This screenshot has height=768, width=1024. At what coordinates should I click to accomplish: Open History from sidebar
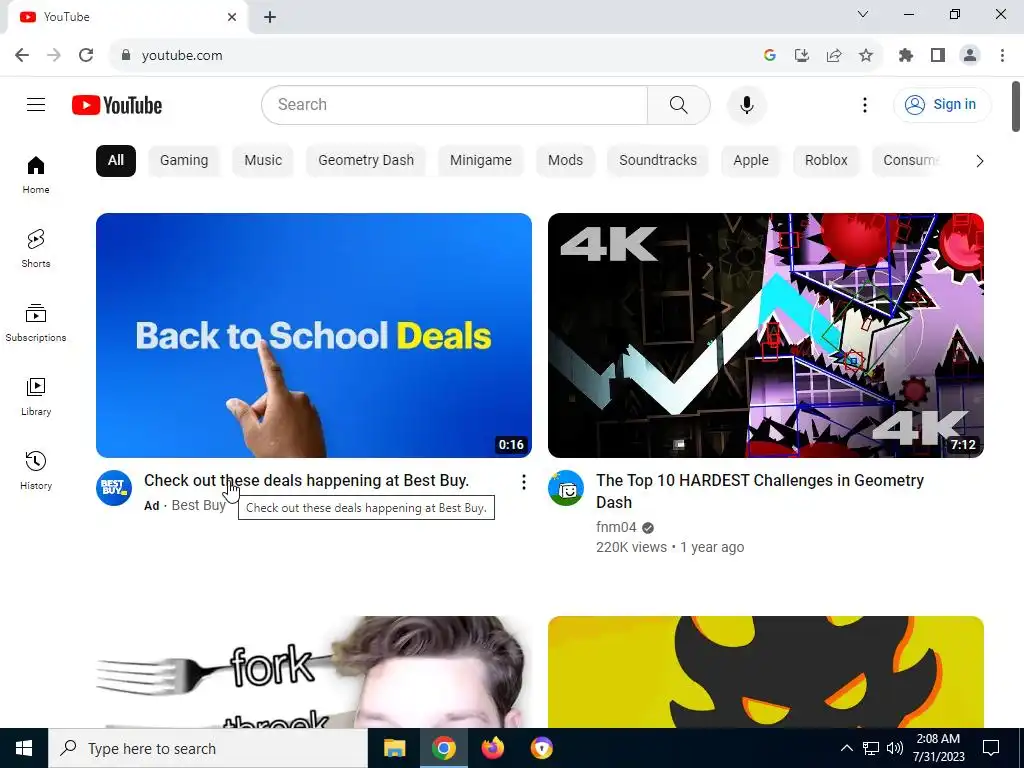(x=36, y=470)
